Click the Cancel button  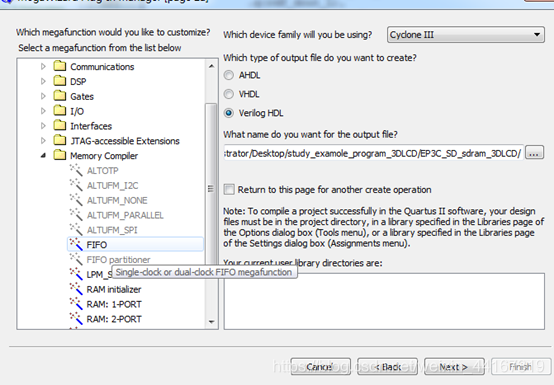(320, 367)
